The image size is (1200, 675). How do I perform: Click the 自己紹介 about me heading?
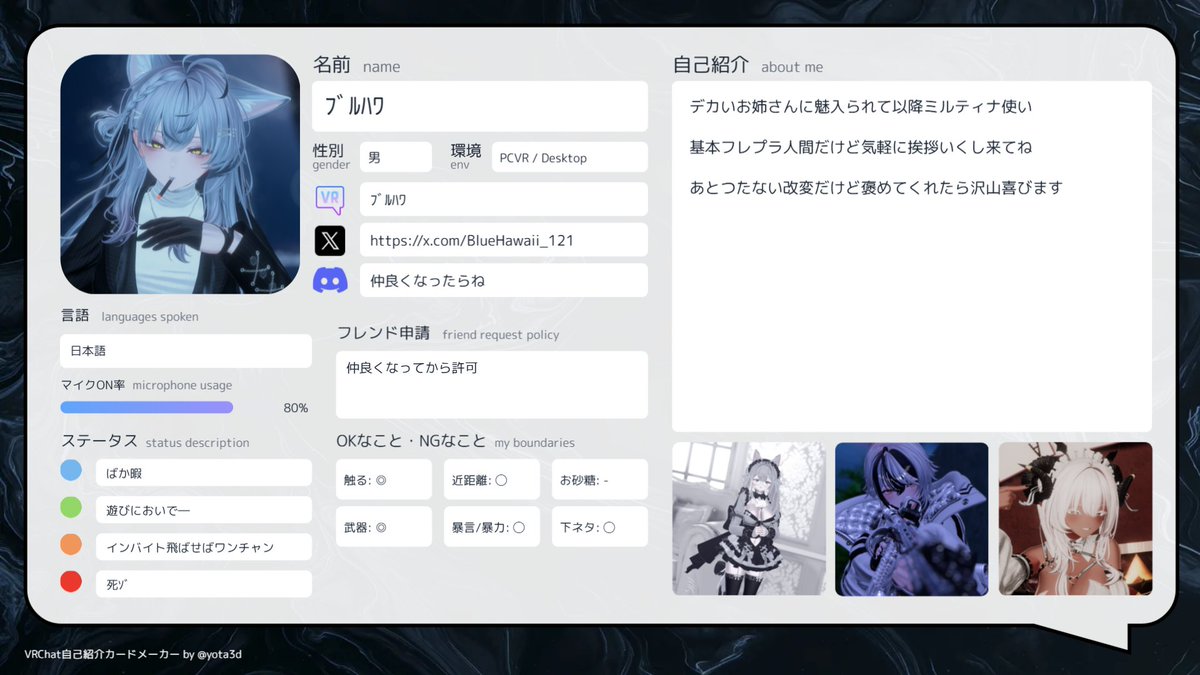click(x=748, y=65)
